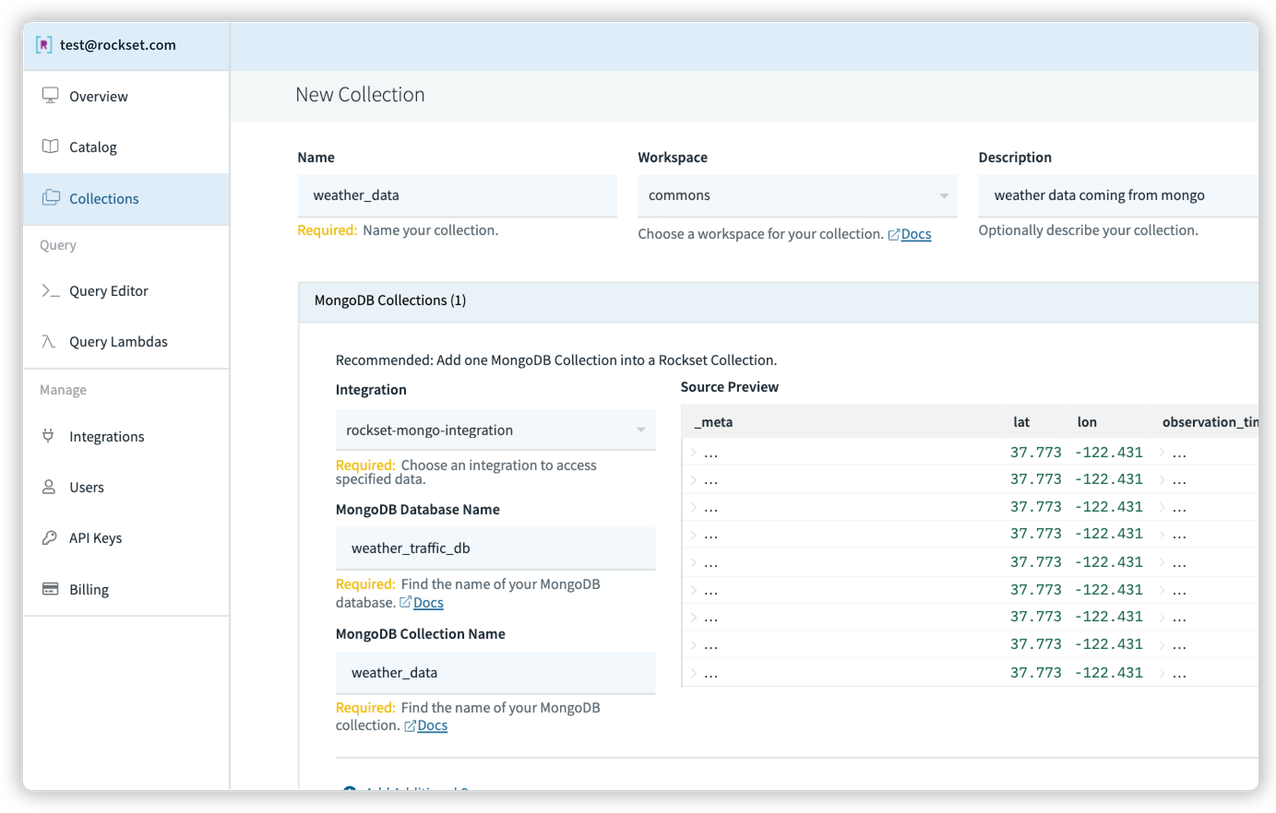Open Docs link under MongoDB Collection Name
This screenshot has width=1276, height=813.
pyautogui.click(x=431, y=726)
